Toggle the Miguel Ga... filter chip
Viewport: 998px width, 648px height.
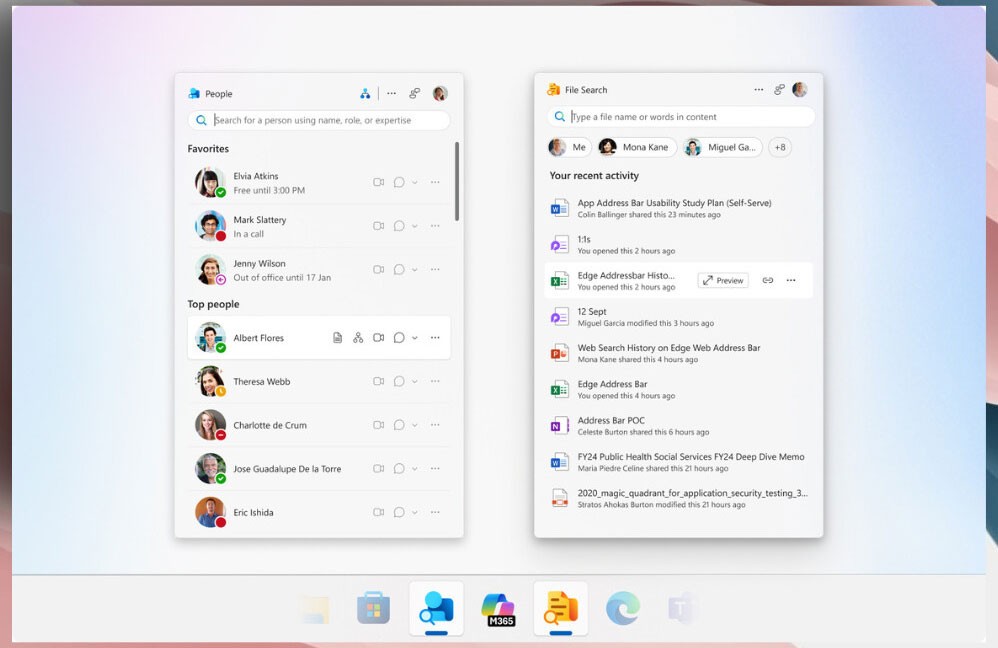pyautogui.click(x=722, y=147)
